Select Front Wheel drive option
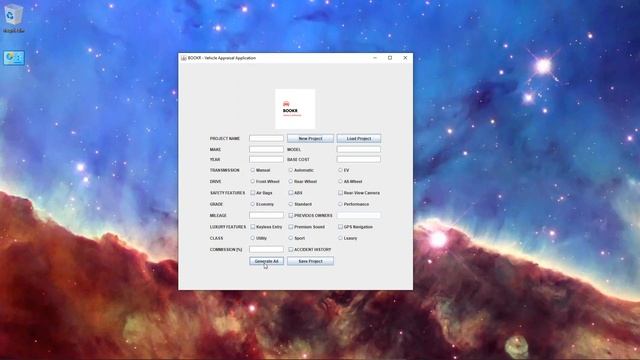Screen dimensions: 640x360 [x=253, y=181]
